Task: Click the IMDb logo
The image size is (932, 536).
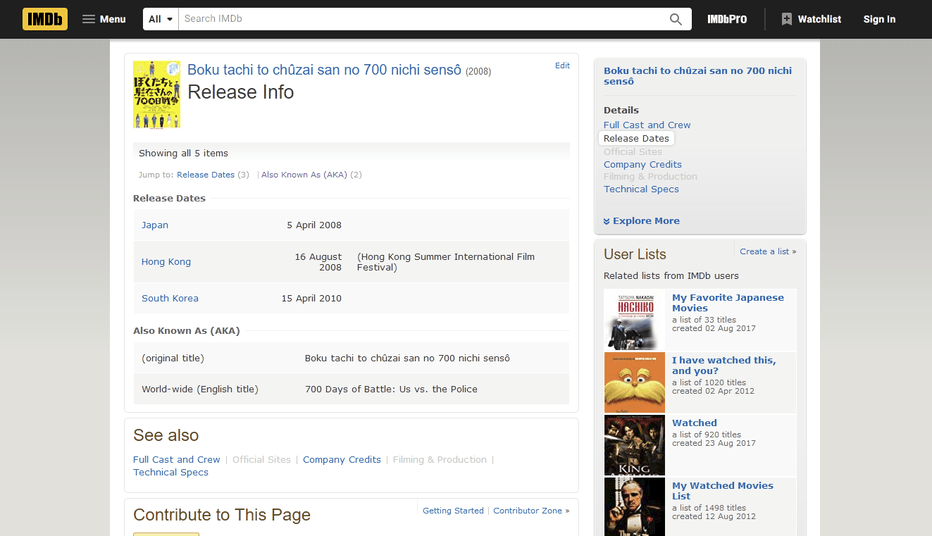Action: (45, 19)
